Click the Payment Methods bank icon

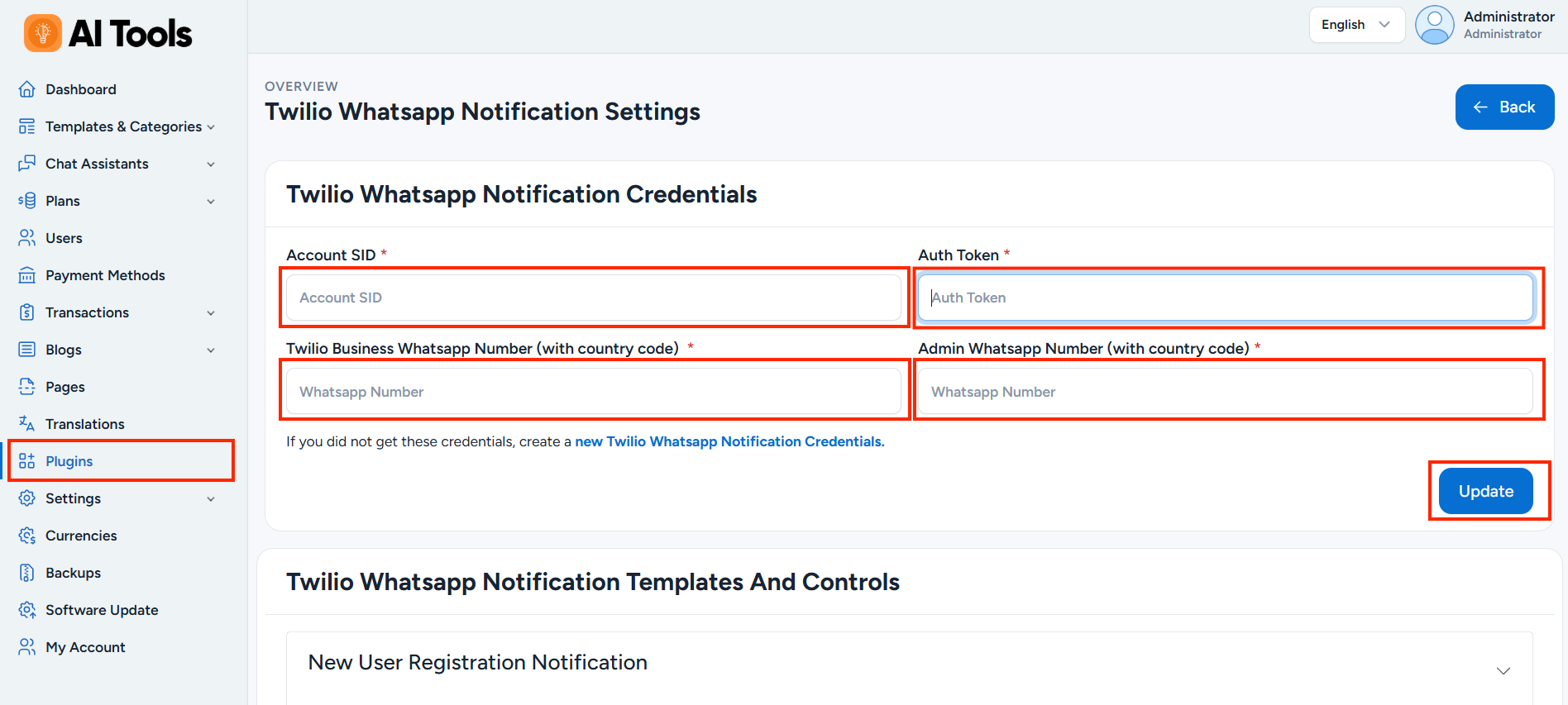[x=27, y=275]
